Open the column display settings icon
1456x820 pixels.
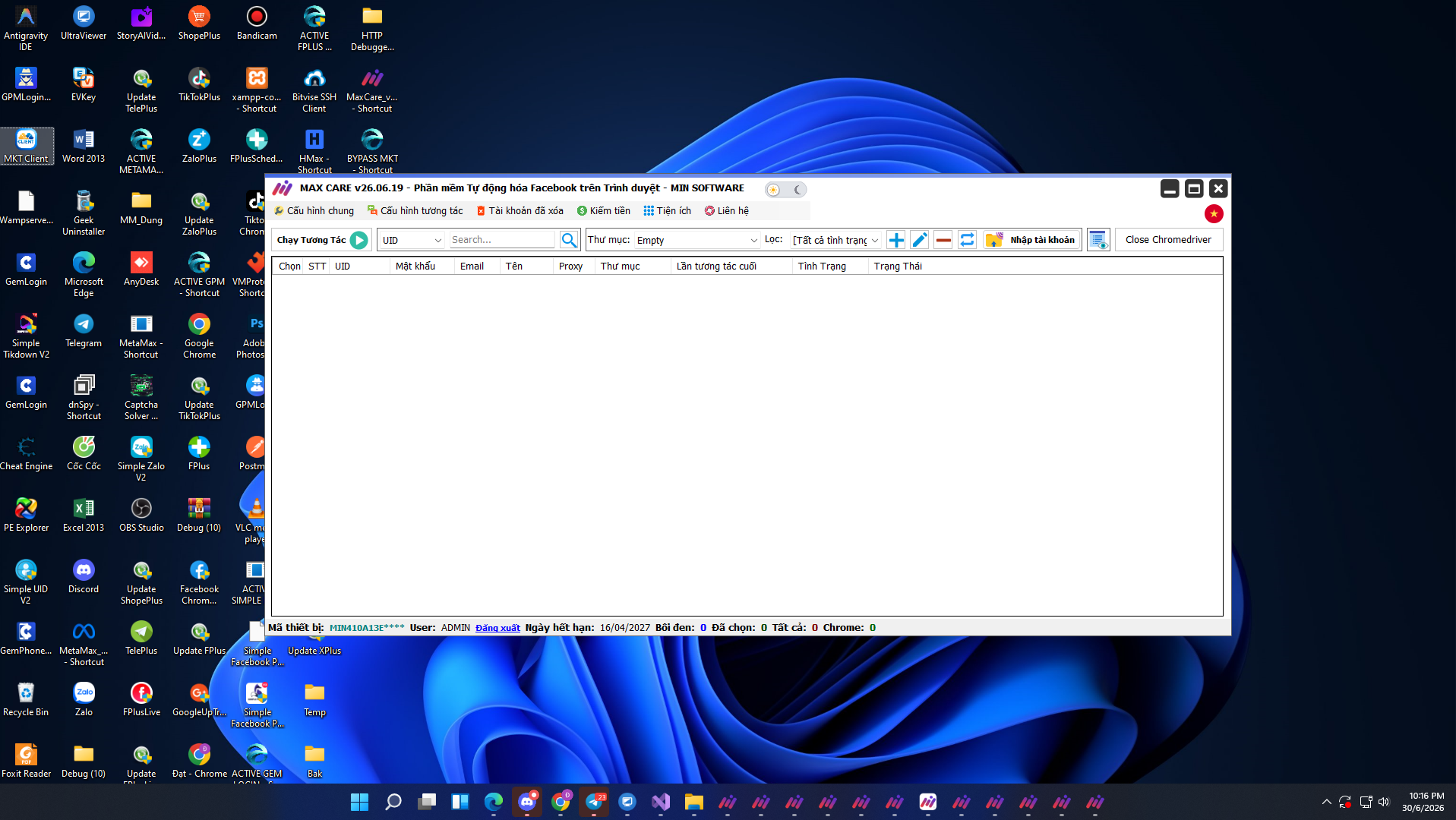point(1098,240)
